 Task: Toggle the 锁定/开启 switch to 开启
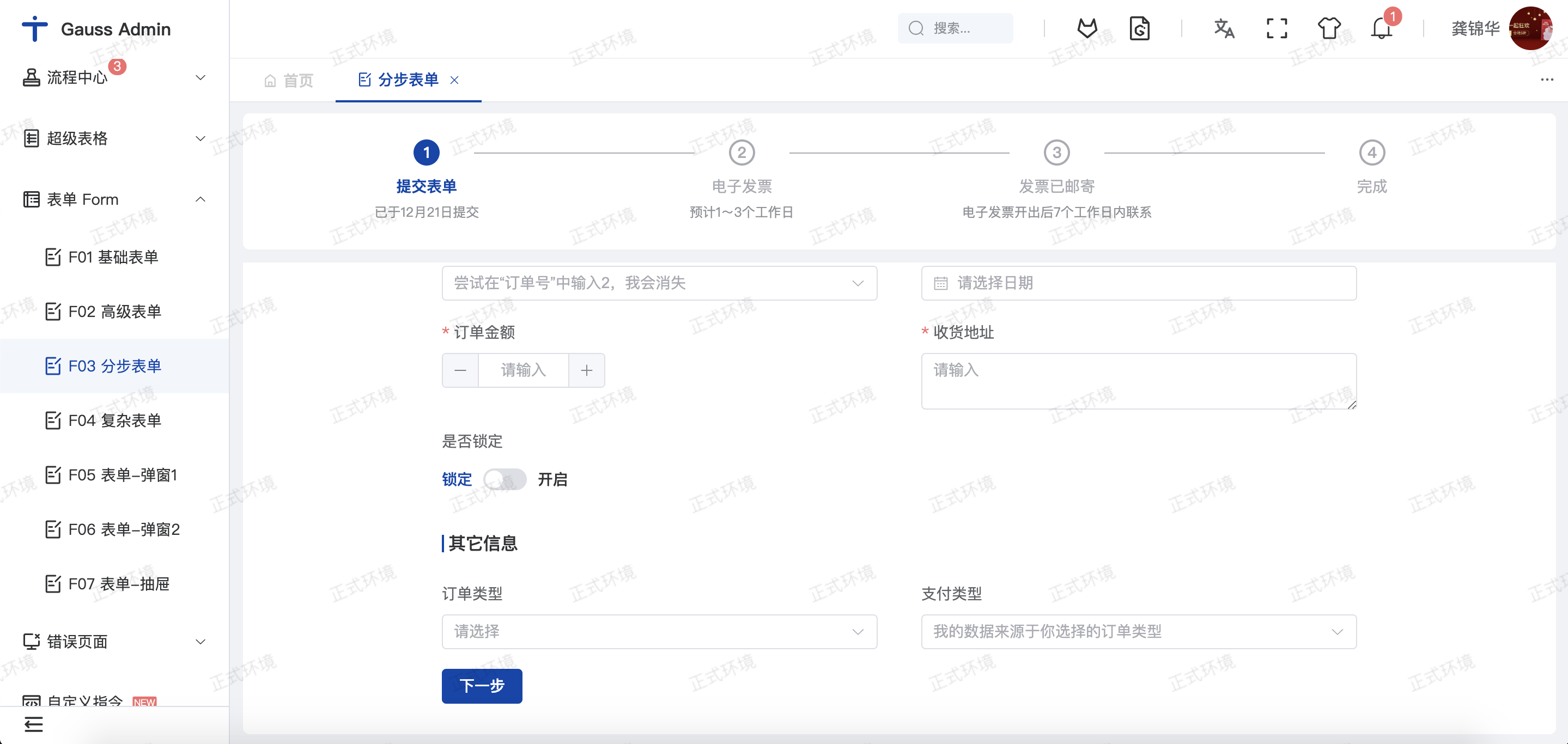click(505, 479)
